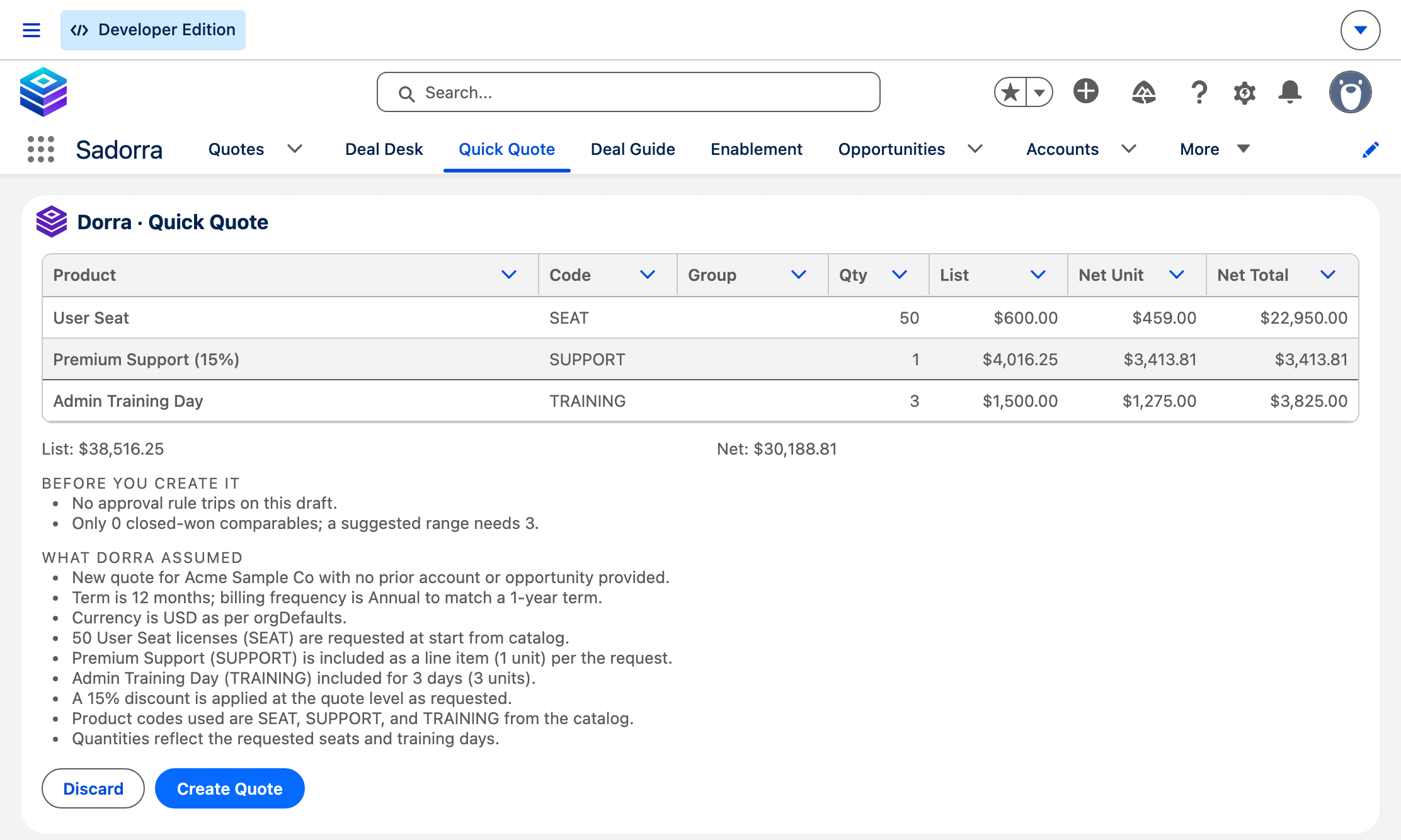Open the Group column chevron menu

tap(799, 275)
